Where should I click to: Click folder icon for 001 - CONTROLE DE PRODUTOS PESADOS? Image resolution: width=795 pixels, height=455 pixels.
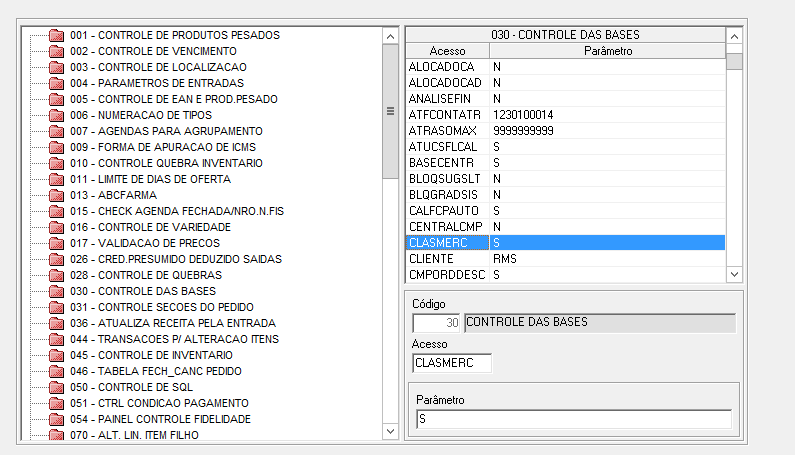pos(56,36)
